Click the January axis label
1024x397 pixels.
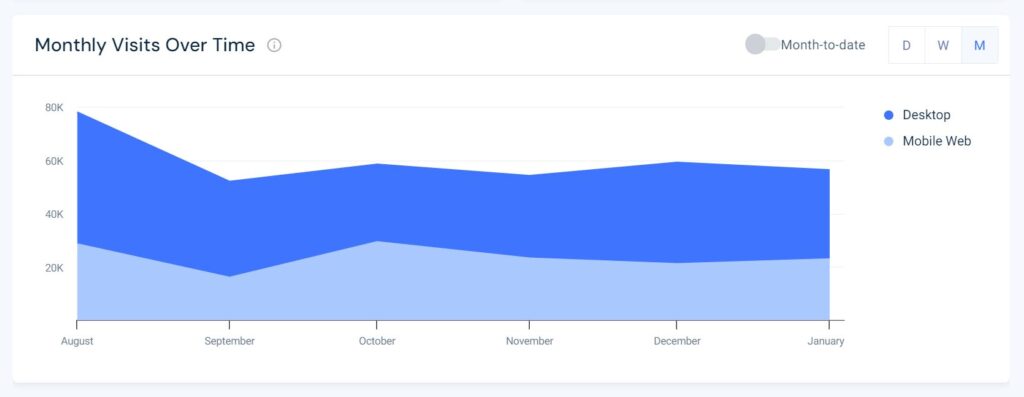(828, 341)
